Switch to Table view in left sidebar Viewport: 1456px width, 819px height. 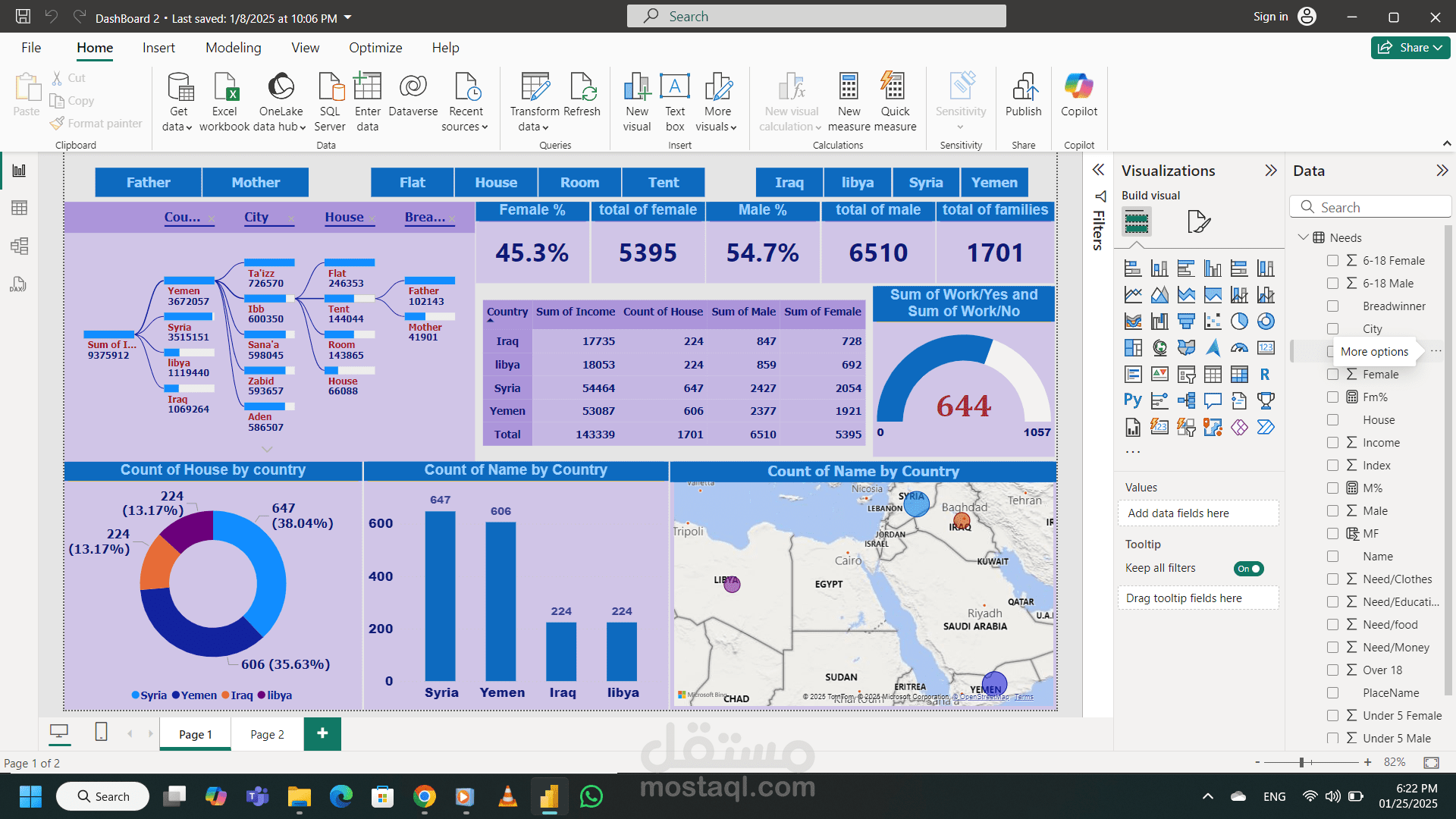pos(20,208)
